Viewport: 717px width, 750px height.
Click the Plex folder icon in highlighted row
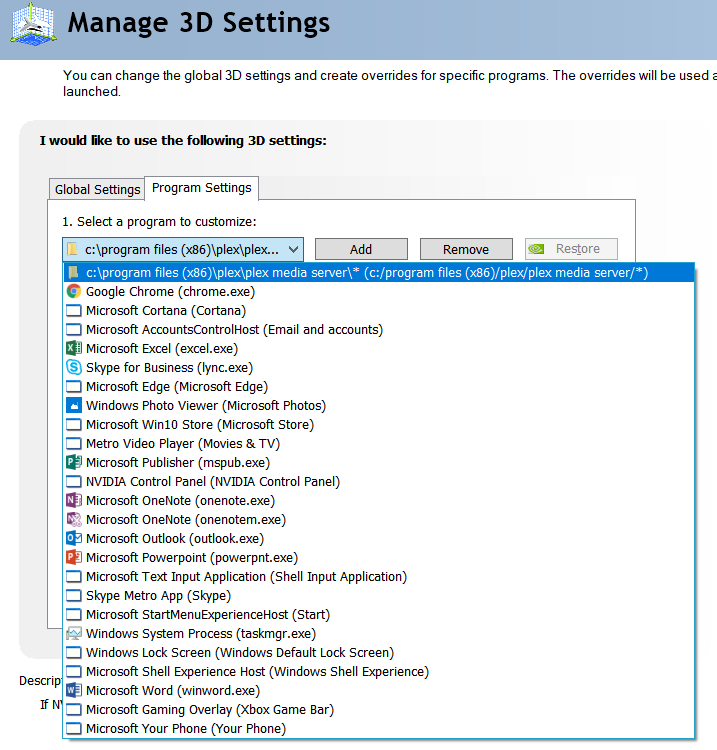point(73,272)
